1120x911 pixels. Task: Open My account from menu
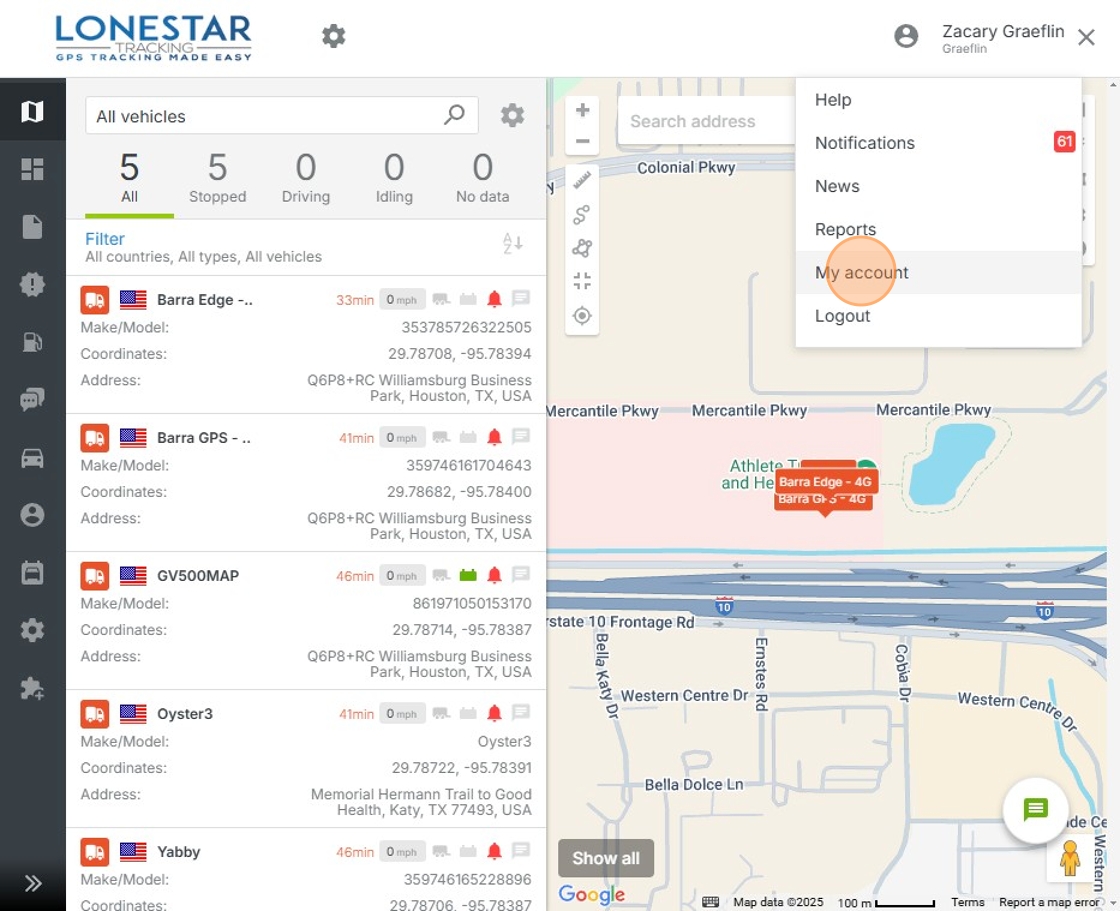pos(938,272)
